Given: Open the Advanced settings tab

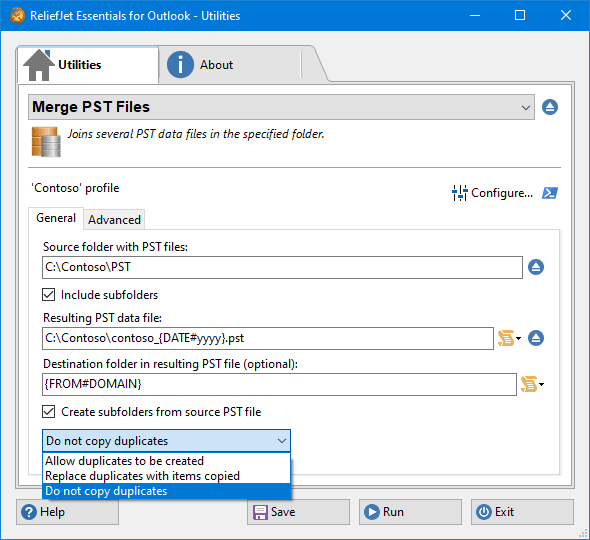Looking at the screenshot, I should 114,220.
